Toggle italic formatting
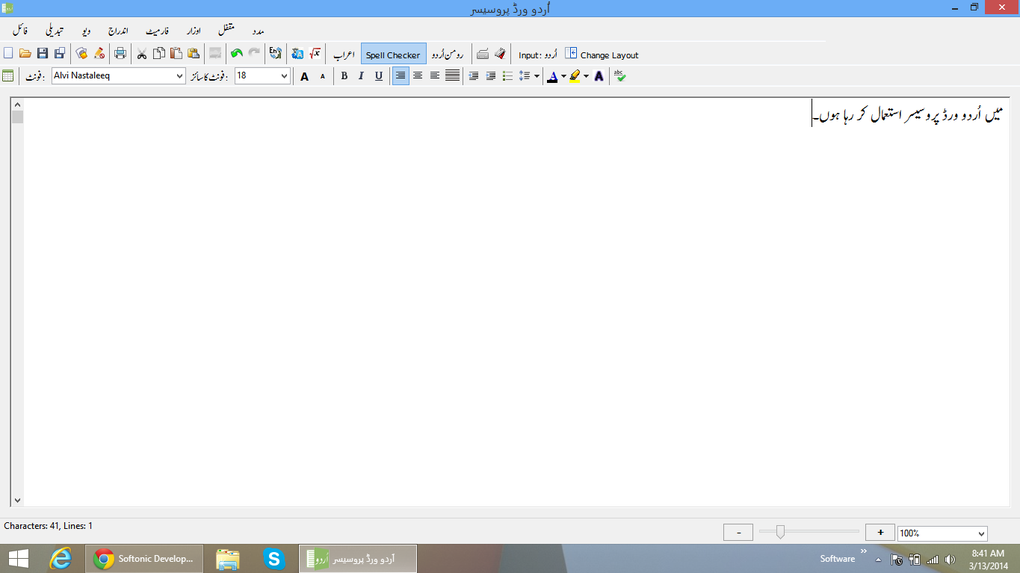Screen dimensions: 1020x573 click(361, 76)
